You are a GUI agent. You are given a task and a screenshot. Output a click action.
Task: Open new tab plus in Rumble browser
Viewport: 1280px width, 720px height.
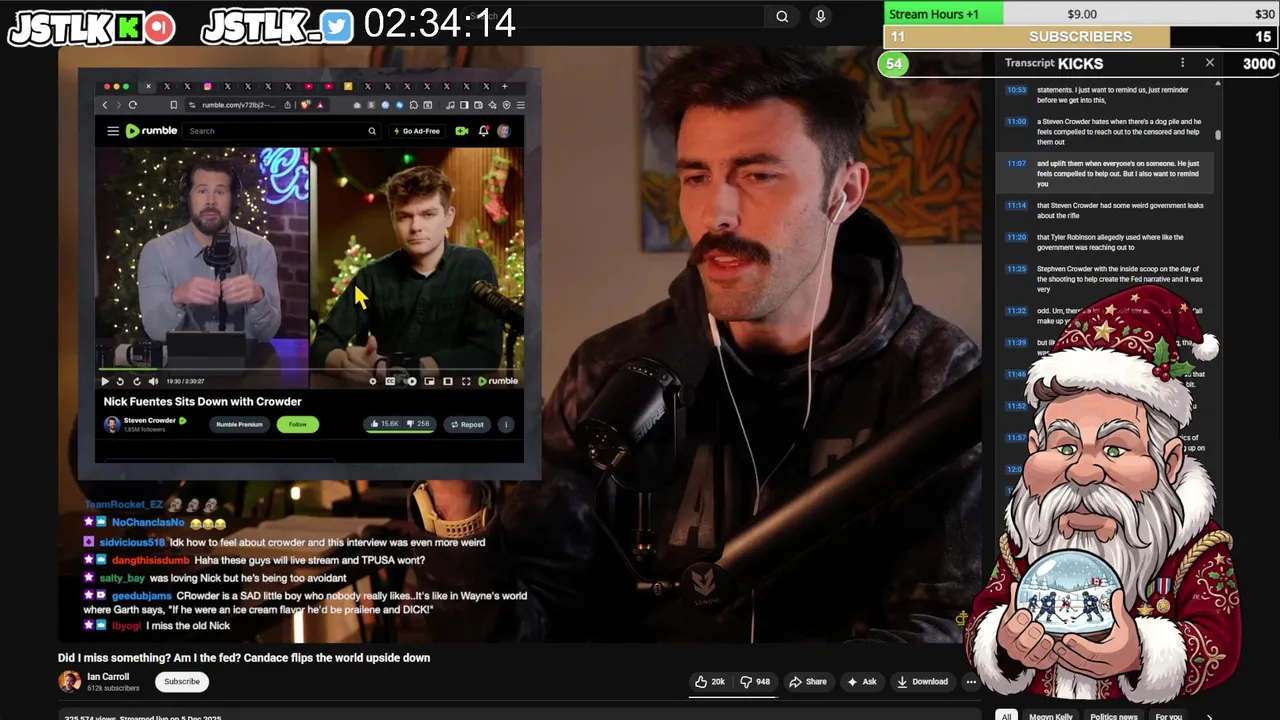click(505, 86)
